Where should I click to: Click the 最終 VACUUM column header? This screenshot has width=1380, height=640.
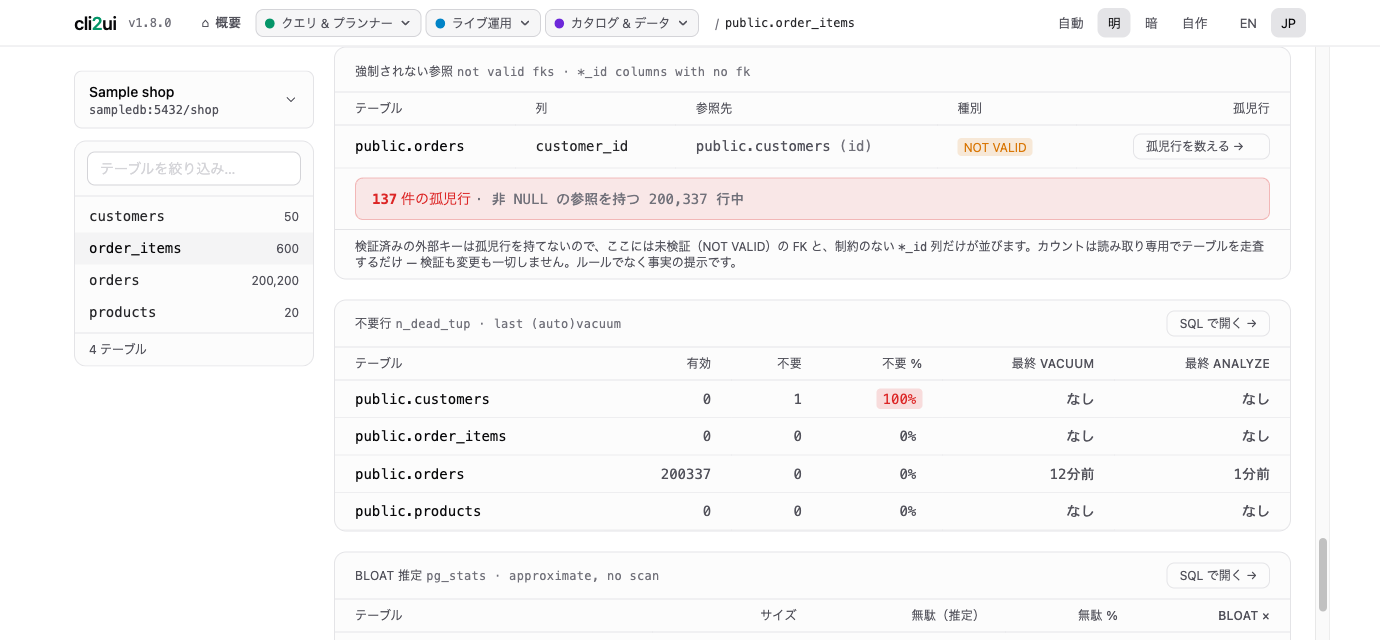(x=1053, y=363)
